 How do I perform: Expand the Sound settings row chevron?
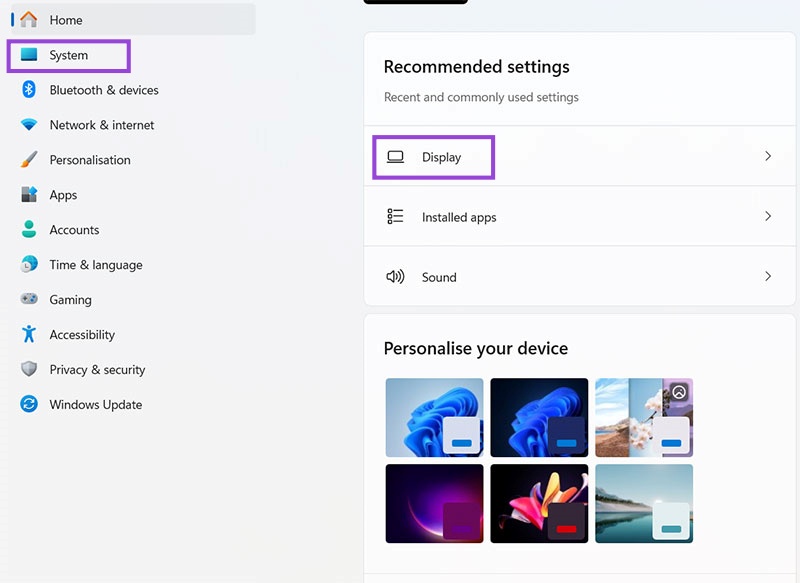[x=768, y=277]
